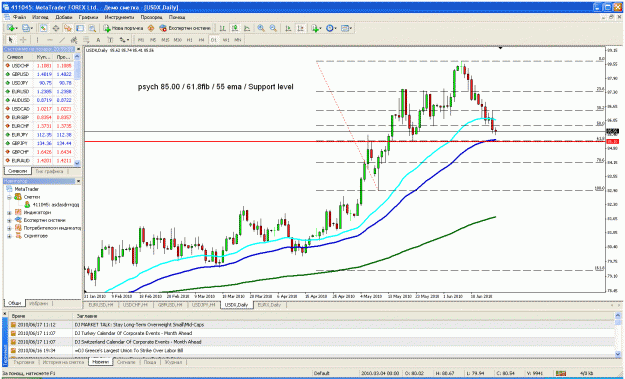
Task: Switch to H1 timeframe
Action: 190,40
